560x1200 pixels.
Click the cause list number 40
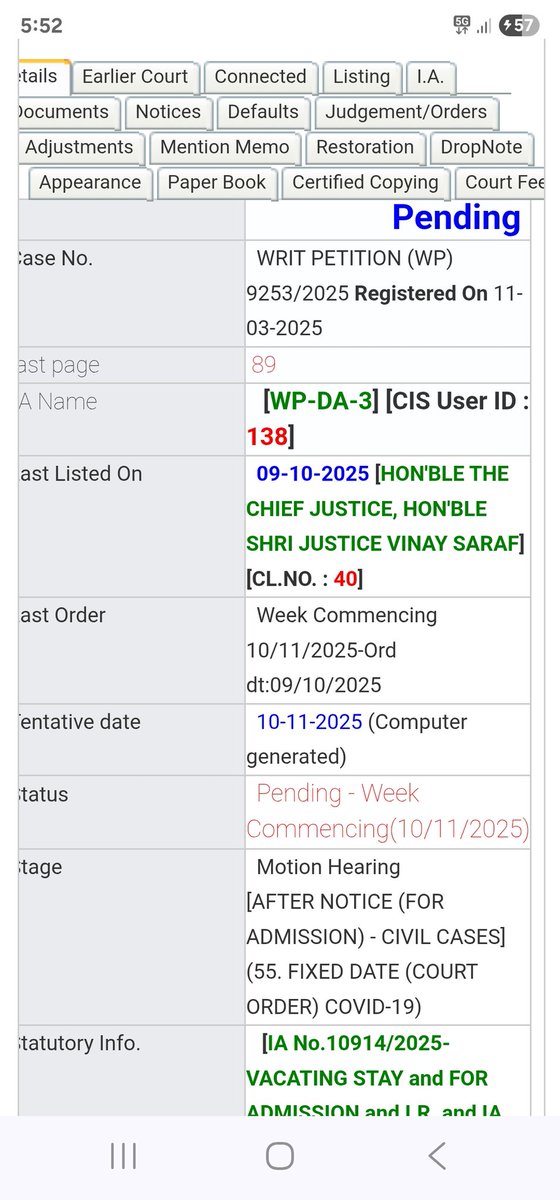345,579
